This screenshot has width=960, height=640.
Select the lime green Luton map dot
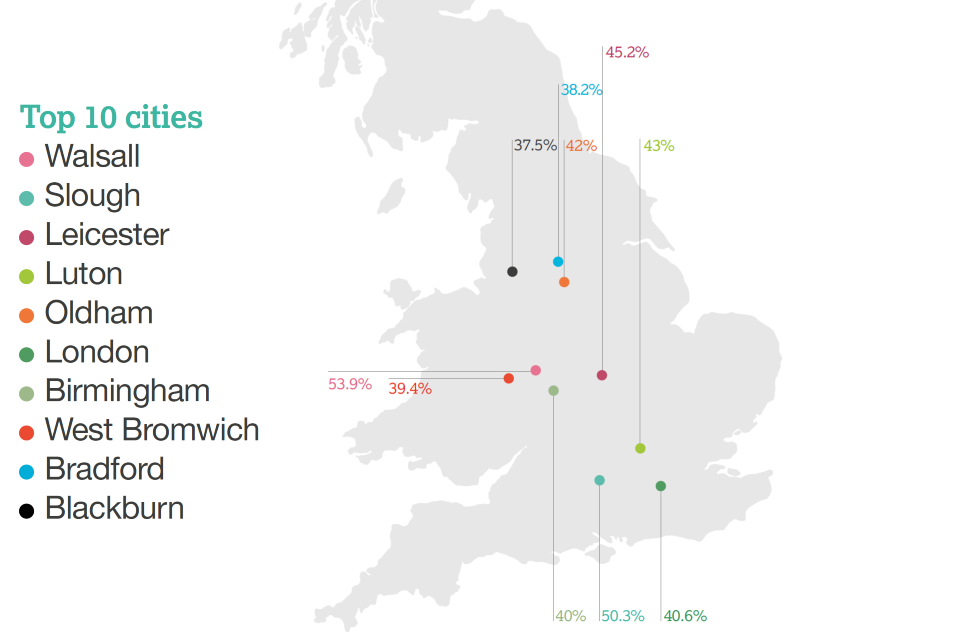(x=640, y=448)
